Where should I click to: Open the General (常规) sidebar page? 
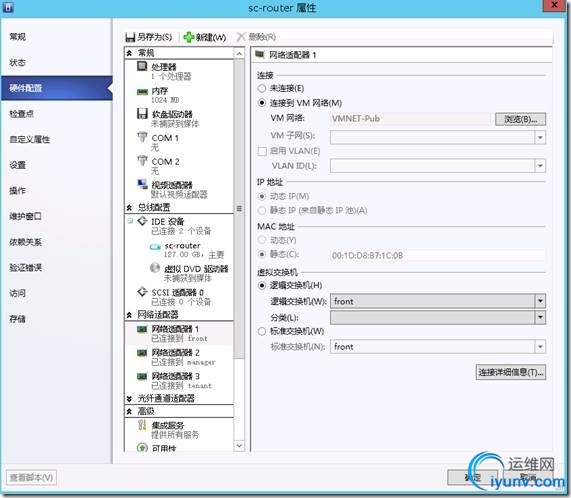click(x=56, y=37)
